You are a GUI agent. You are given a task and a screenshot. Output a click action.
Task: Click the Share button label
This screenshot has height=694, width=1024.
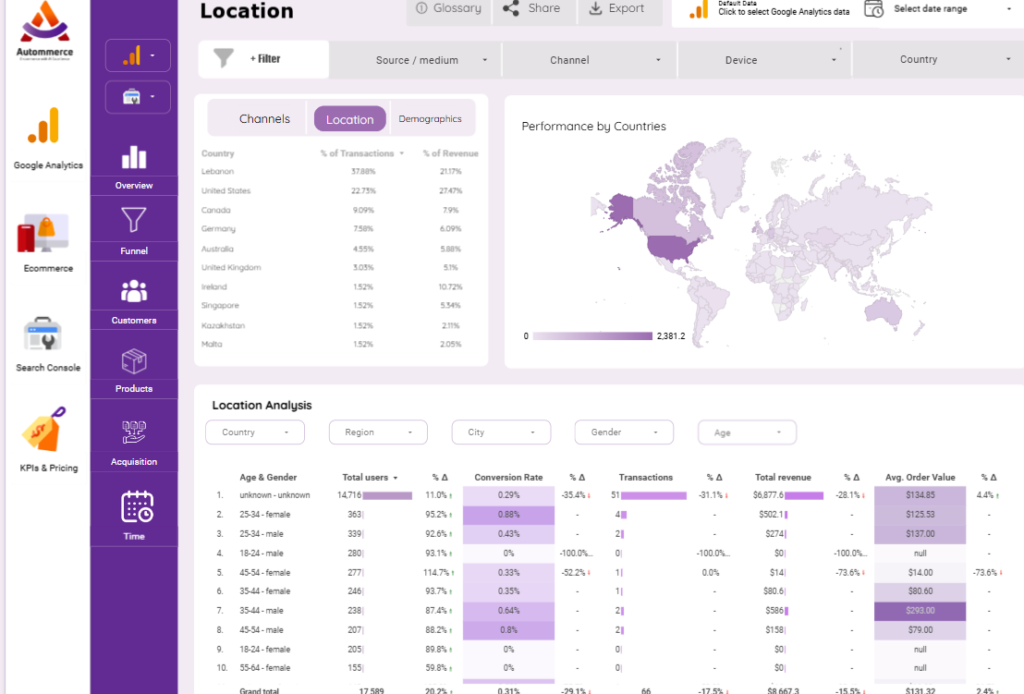pyautogui.click(x=544, y=8)
